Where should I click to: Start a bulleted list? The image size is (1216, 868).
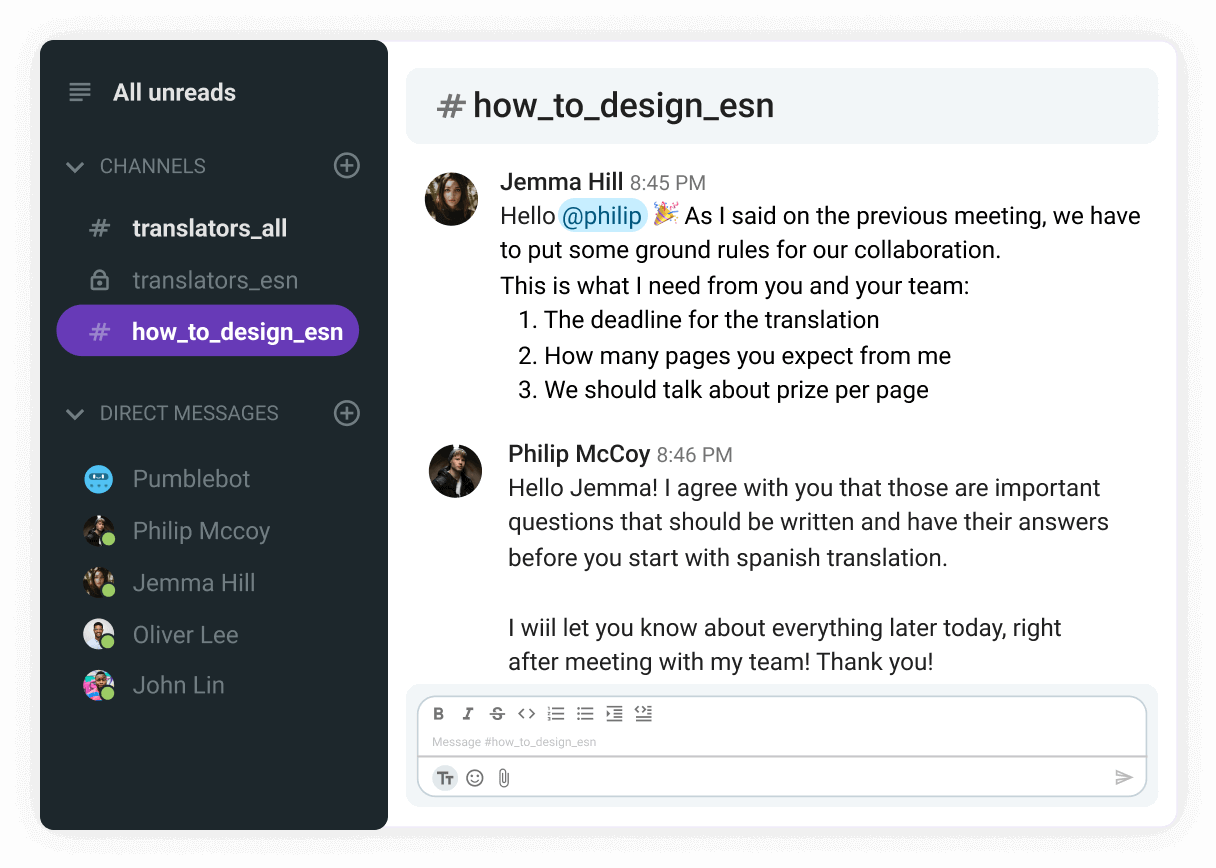(x=585, y=714)
